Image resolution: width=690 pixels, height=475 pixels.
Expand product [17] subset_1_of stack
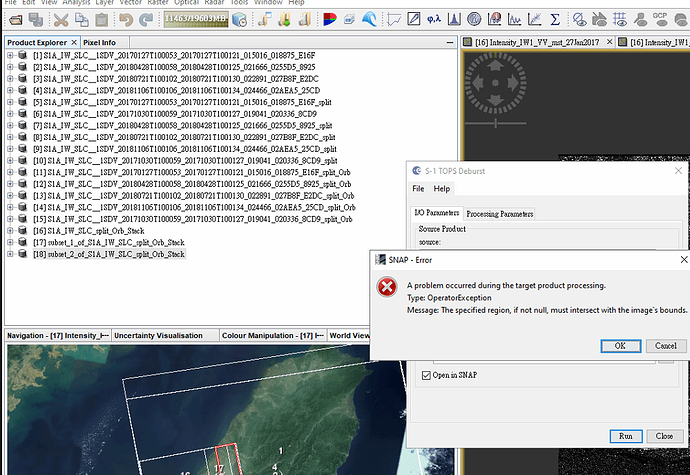10,242
